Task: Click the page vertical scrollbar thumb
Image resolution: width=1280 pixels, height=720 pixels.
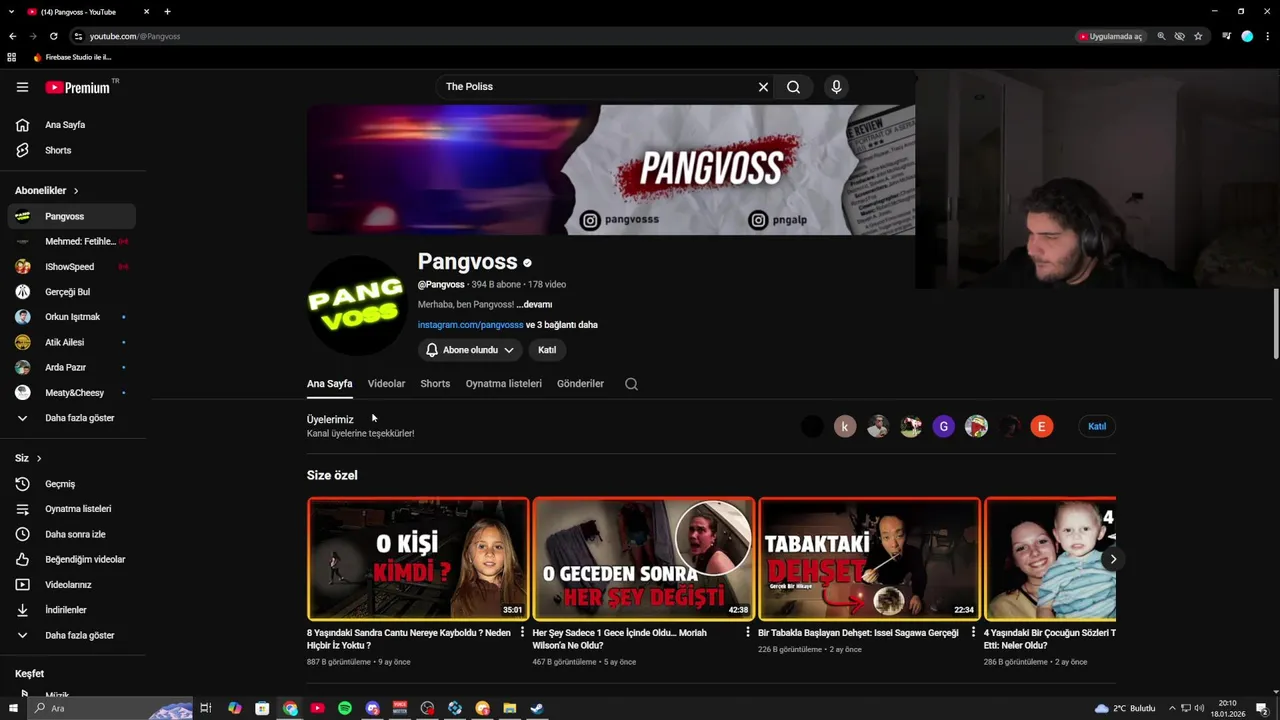Action: [x=1275, y=322]
